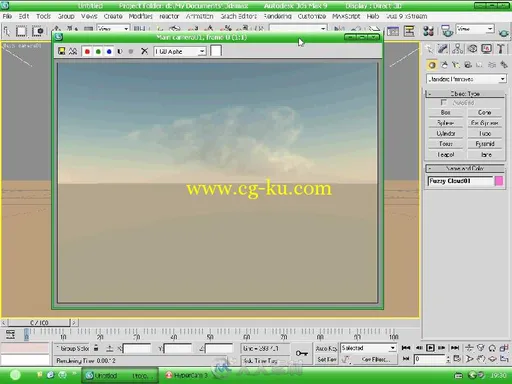Open the Customize menu
512x384 pixels.
[x=312, y=16]
